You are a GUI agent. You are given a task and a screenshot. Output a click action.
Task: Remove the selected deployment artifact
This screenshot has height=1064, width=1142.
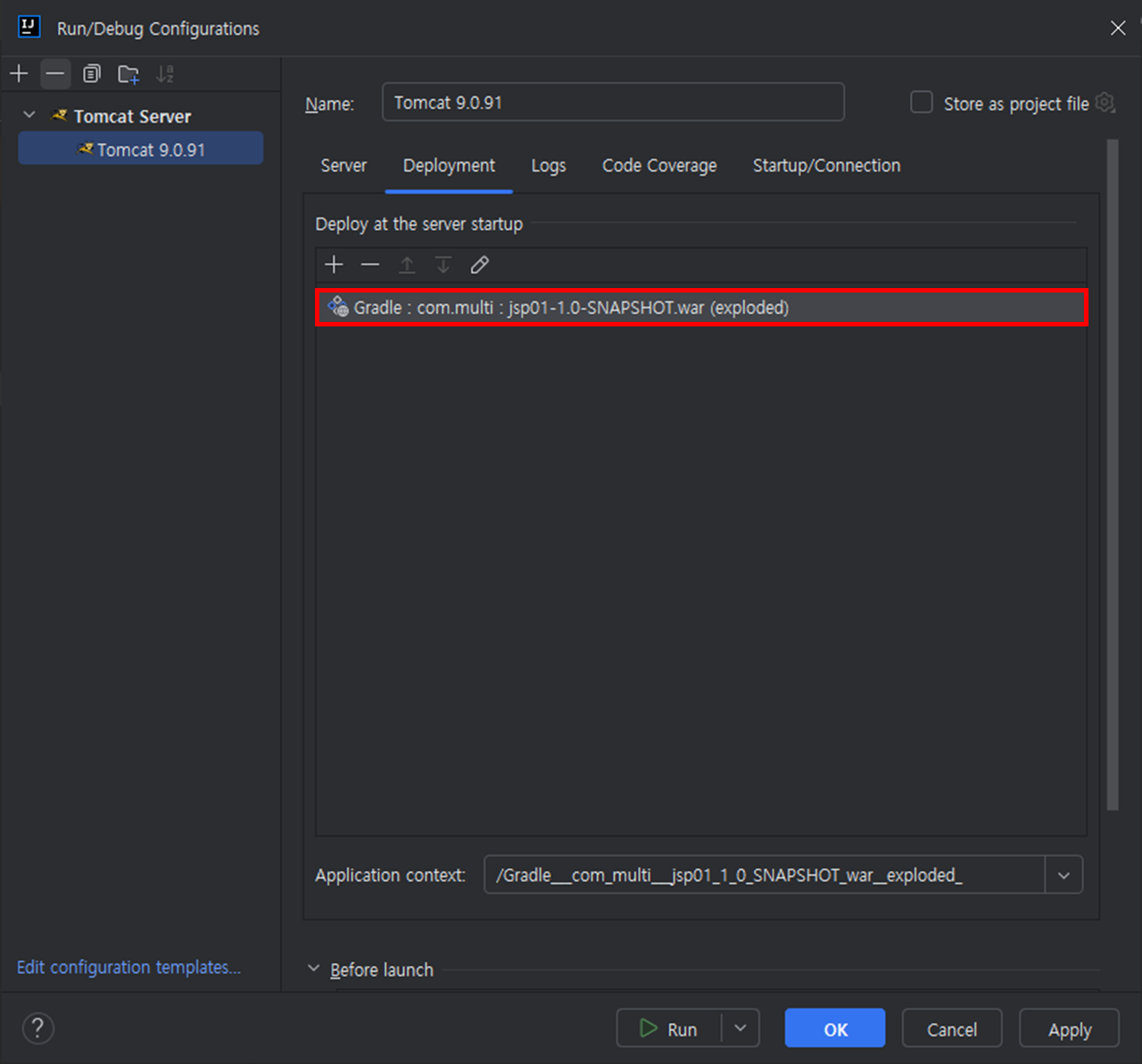(370, 265)
